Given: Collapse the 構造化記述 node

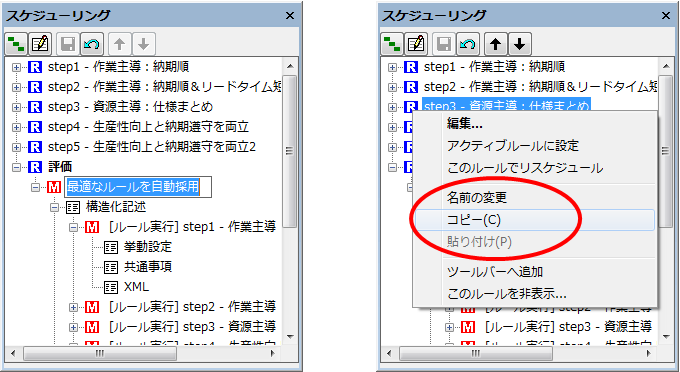Looking at the screenshot, I should point(54,208).
